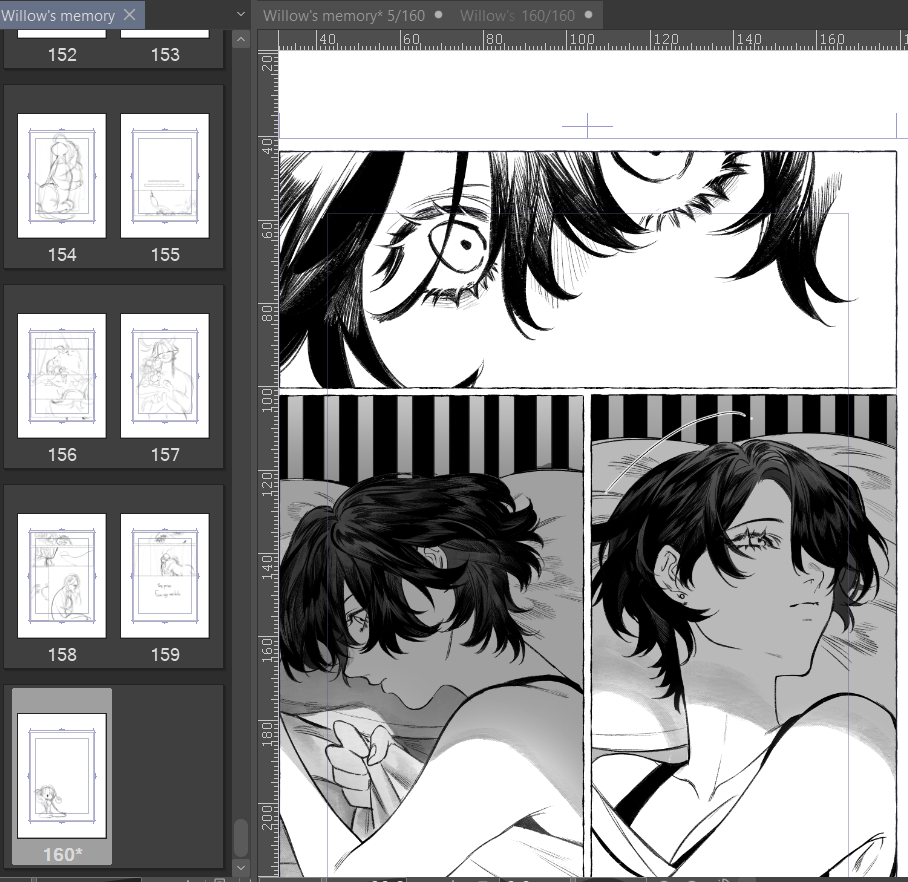The height and width of the screenshot is (882, 908).
Task: Select page 155 thumbnail
Action: (165, 176)
